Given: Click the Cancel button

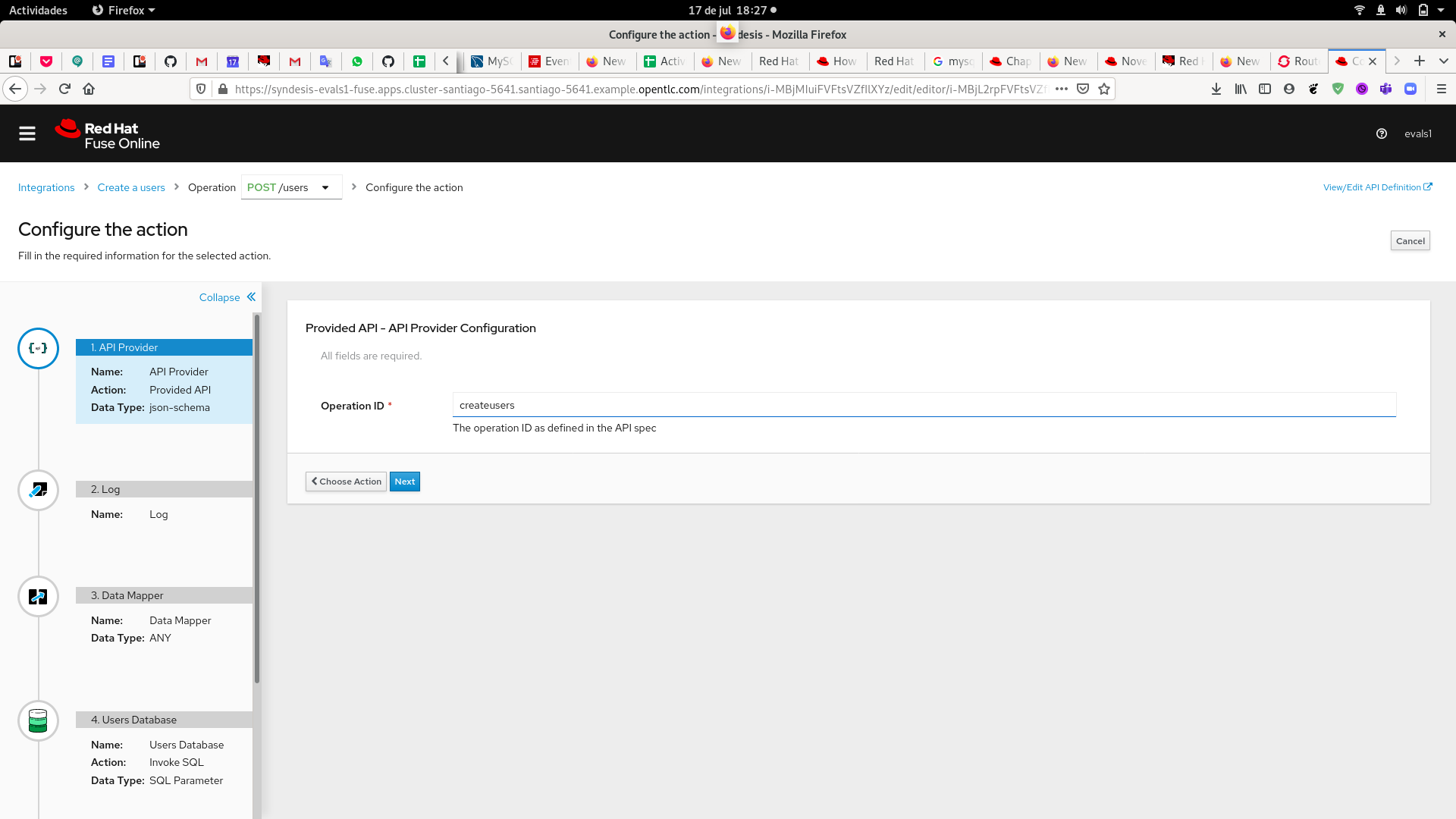Looking at the screenshot, I should coord(1410,240).
